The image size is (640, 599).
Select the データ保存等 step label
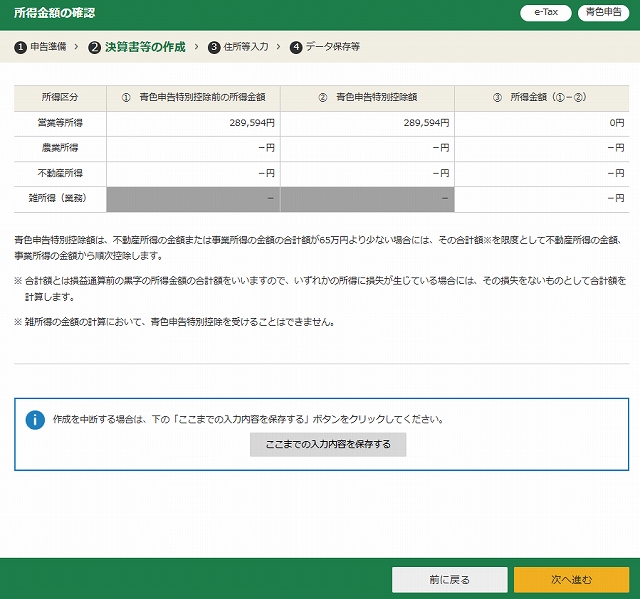pyautogui.click(x=332, y=47)
